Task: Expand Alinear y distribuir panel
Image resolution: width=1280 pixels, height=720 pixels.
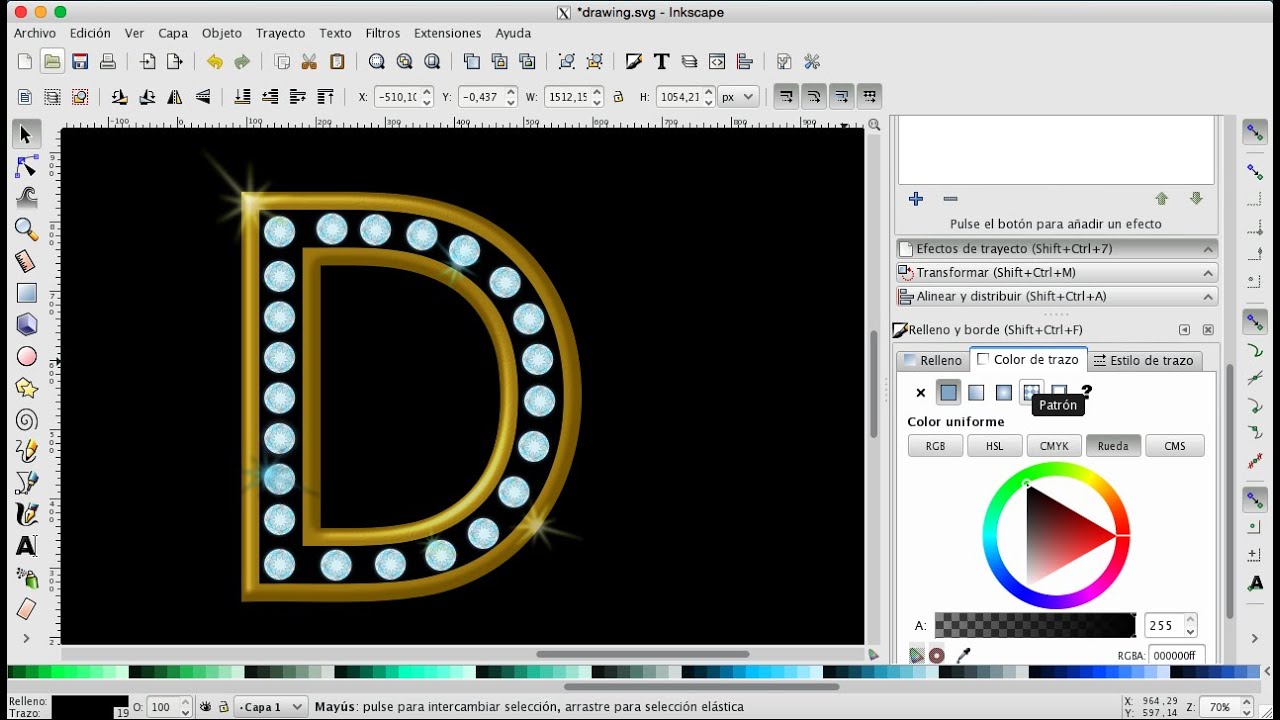Action: (1056, 297)
